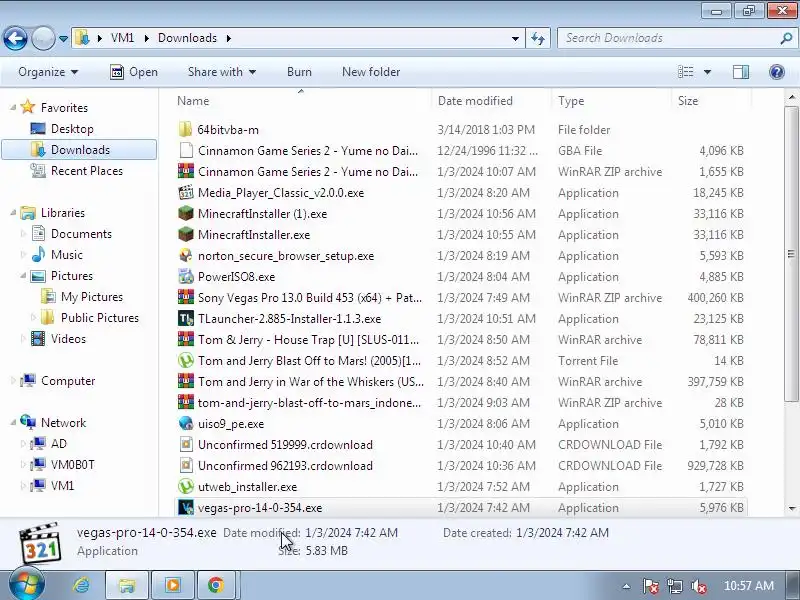Open the view options dropdown arrow

(707, 72)
